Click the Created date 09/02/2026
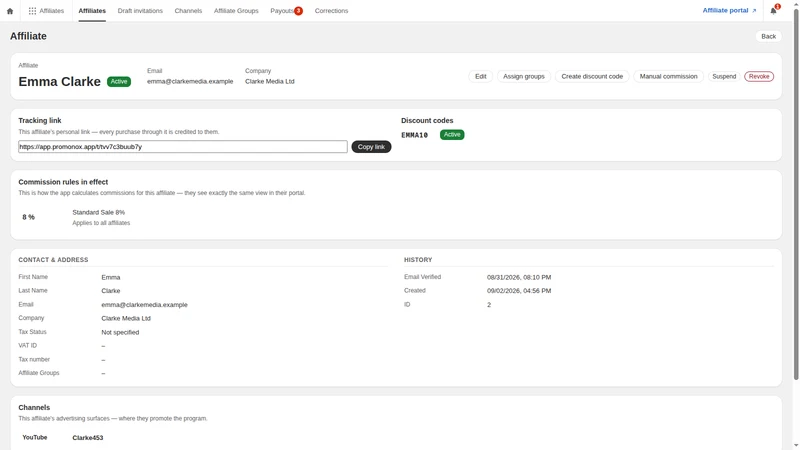 pyautogui.click(x=519, y=291)
